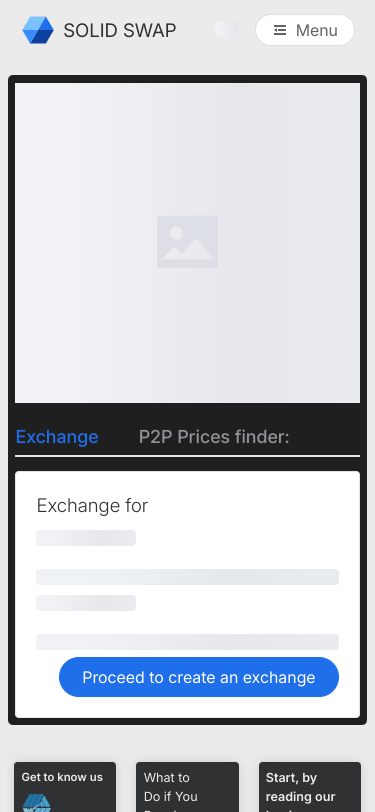Click the SOLID SWAP brand name
Viewport: 375px width, 812px height.
pos(120,31)
